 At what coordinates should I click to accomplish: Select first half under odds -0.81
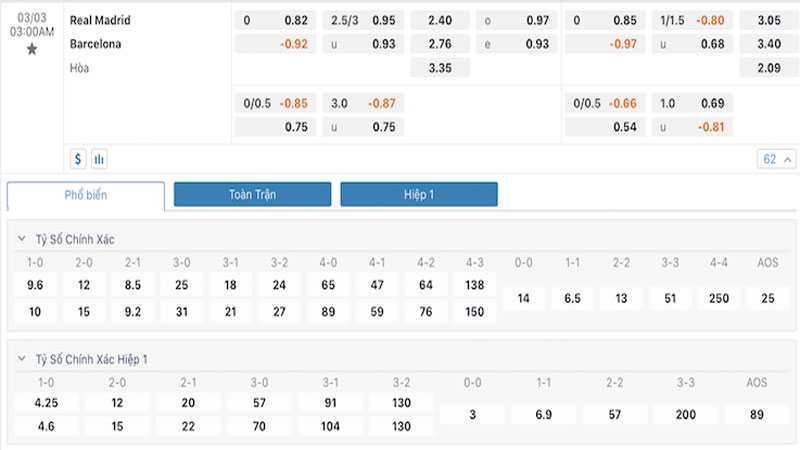click(692, 127)
